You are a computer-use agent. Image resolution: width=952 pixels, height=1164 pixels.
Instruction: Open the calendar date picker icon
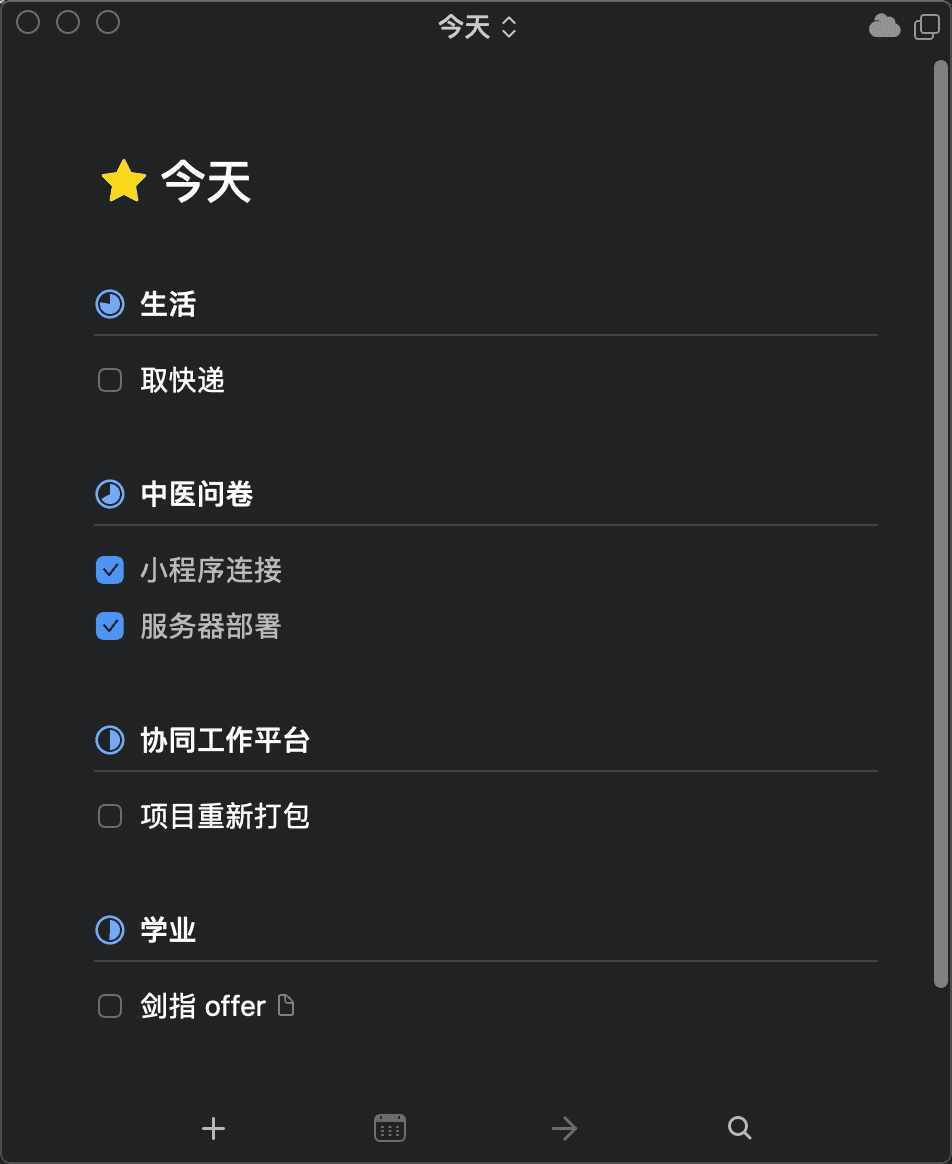click(390, 1129)
